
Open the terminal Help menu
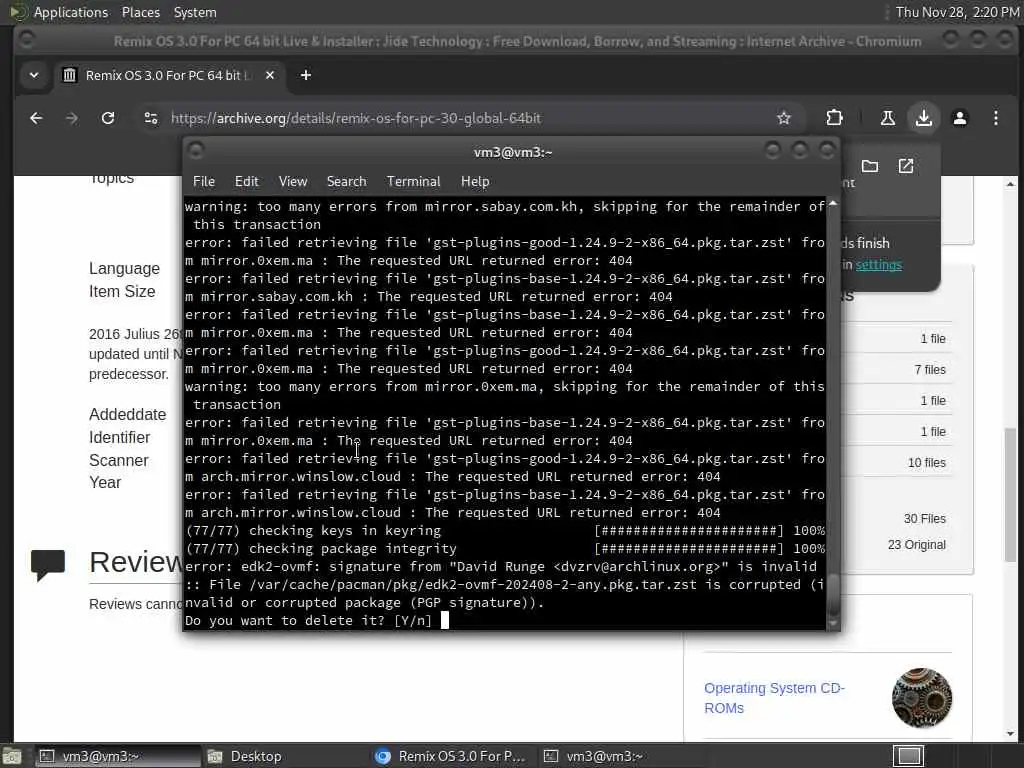[475, 182]
